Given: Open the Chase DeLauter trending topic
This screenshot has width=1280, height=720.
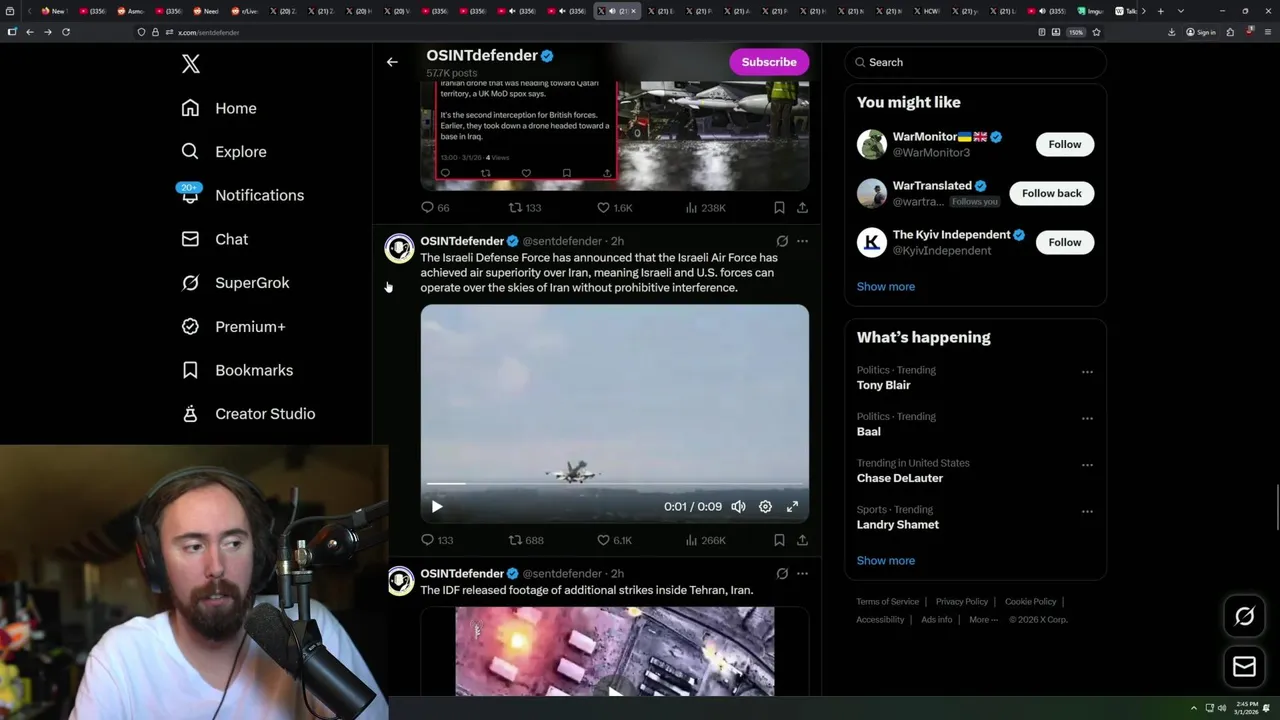Looking at the screenshot, I should click(x=900, y=478).
